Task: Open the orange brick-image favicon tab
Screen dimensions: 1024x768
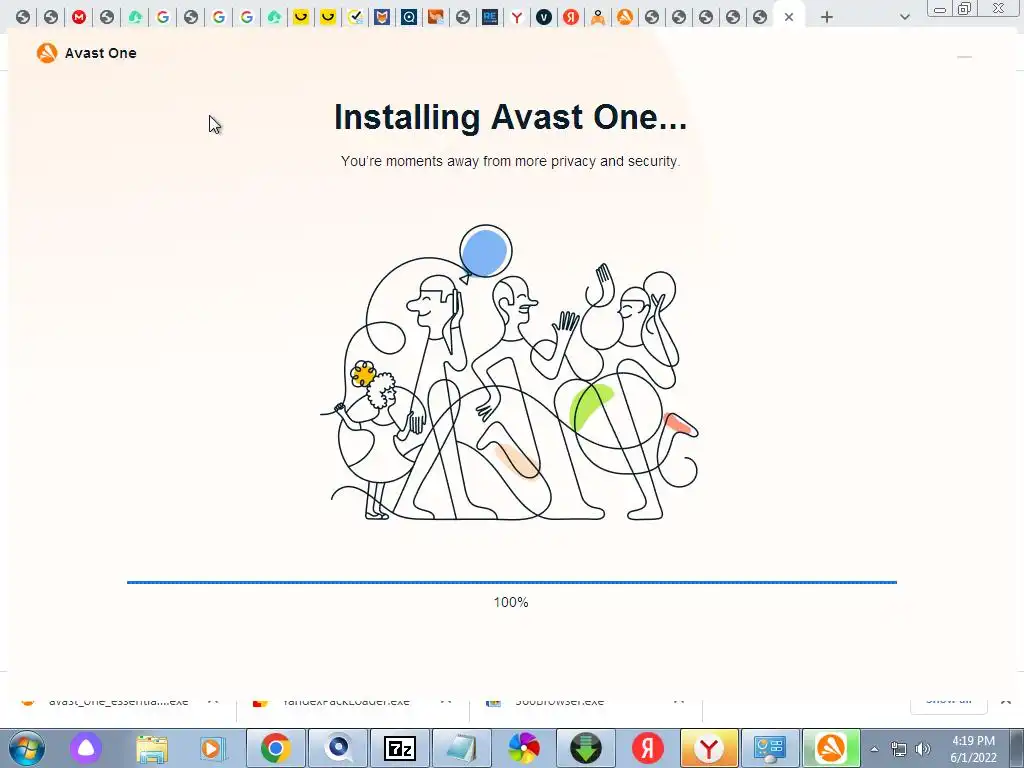Action: coord(436,18)
